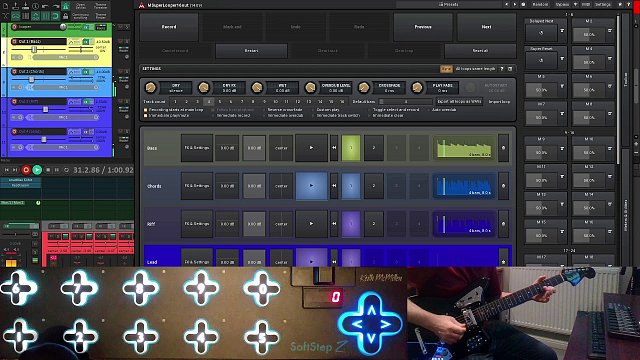Click Reaper new project icon

click(x=6, y=6)
